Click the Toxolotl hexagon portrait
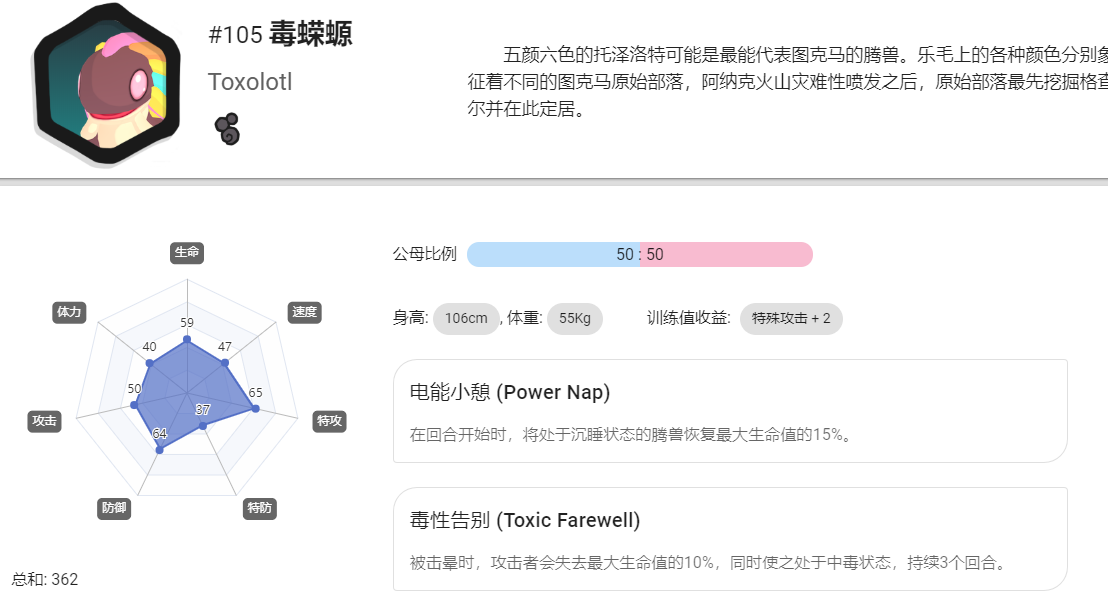 [107, 83]
